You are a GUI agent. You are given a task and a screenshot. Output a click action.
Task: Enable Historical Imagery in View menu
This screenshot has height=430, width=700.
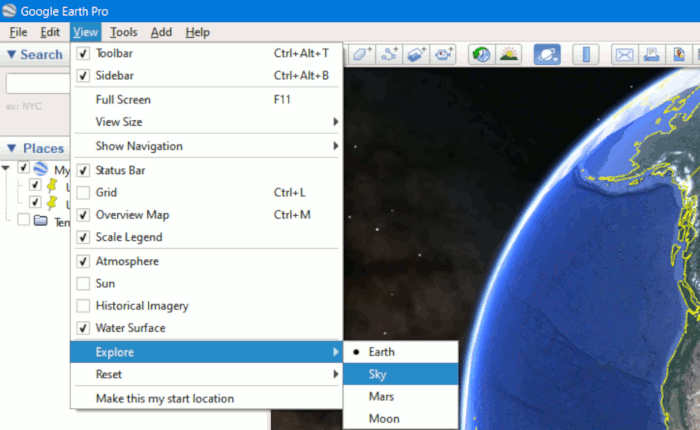pyautogui.click(x=83, y=306)
